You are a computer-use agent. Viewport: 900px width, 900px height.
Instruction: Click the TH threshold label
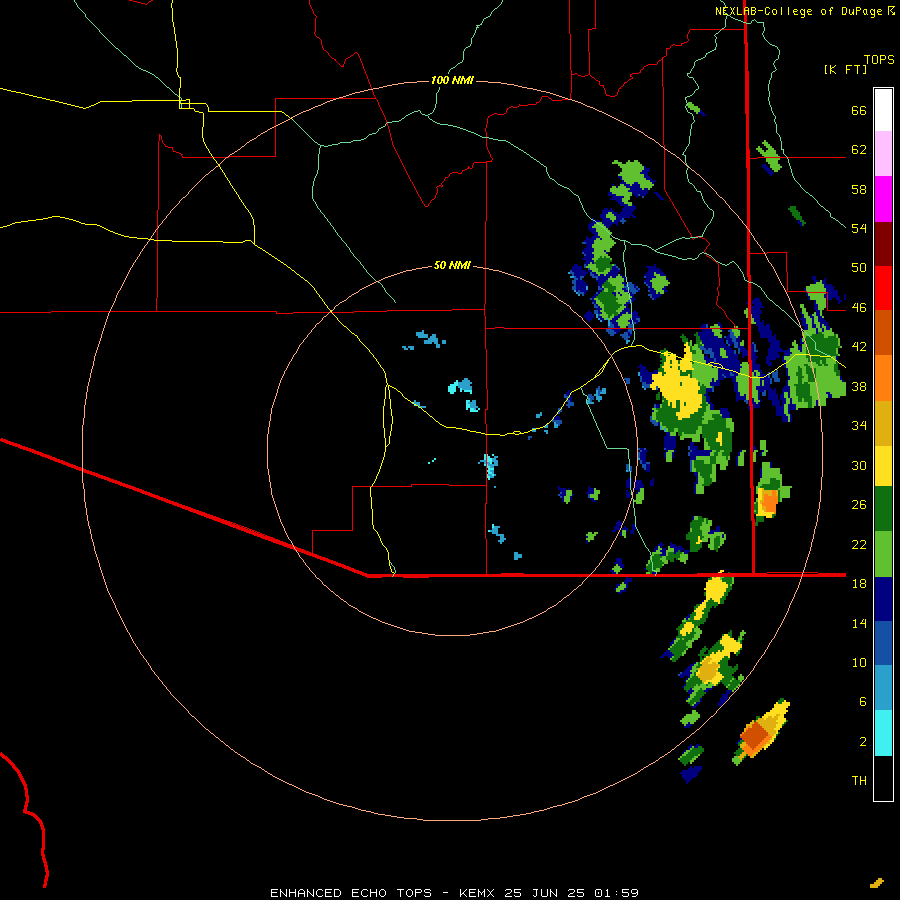[859, 781]
